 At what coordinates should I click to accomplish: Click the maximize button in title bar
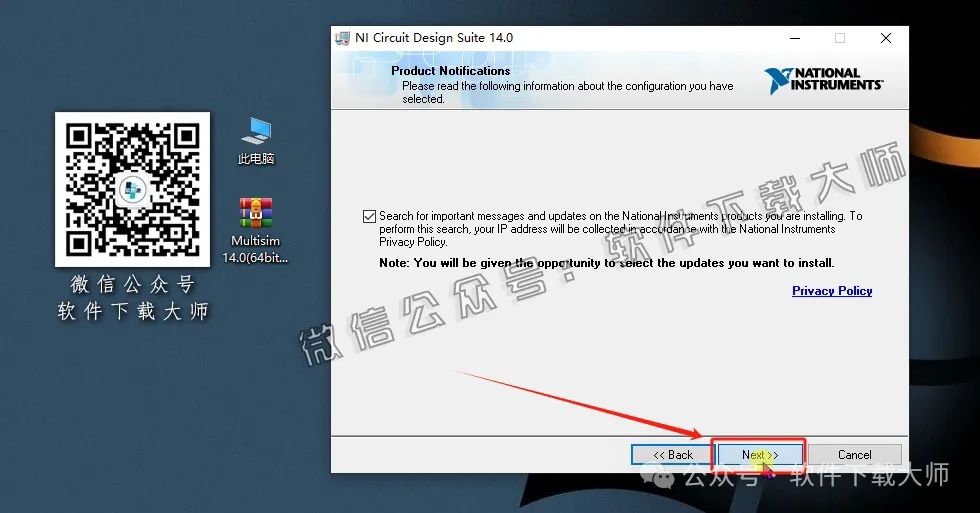point(839,38)
